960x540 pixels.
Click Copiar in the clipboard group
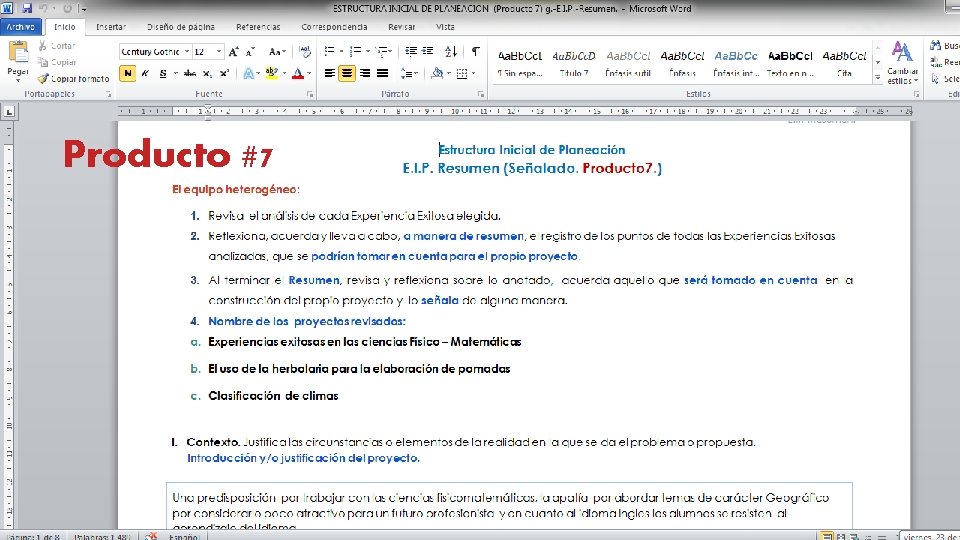point(57,62)
